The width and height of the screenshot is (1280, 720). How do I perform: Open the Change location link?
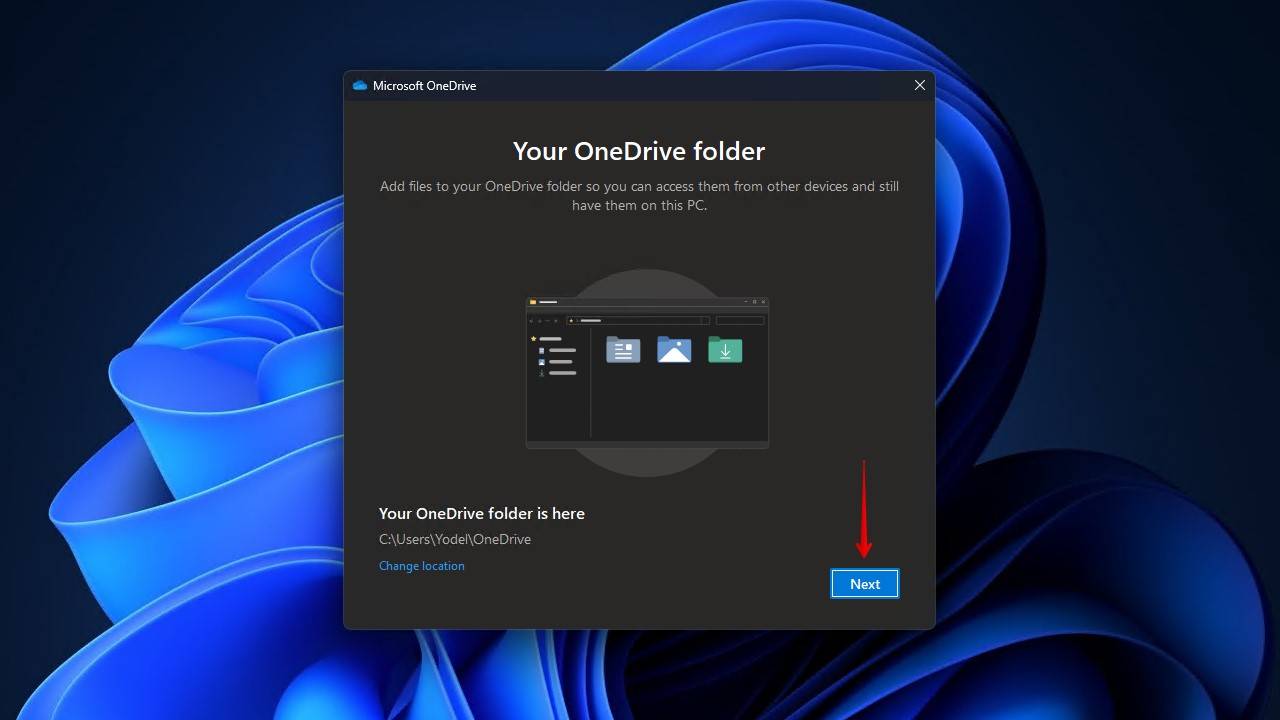click(x=421, y=565)
